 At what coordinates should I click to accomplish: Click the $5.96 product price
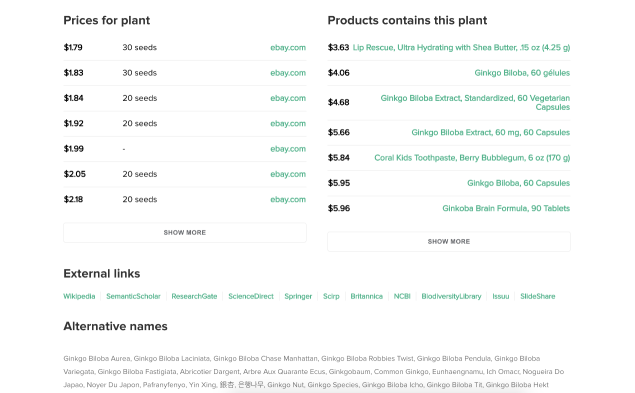(x=339, y=208)
